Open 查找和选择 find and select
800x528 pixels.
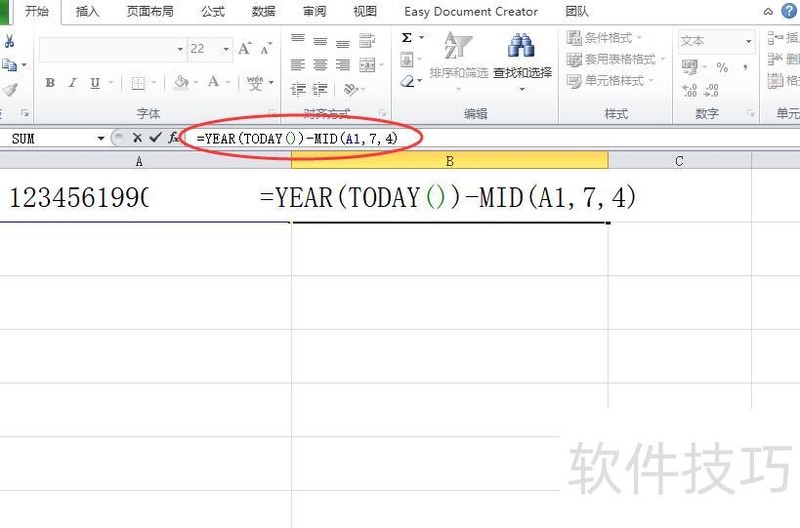pos(522,61)
